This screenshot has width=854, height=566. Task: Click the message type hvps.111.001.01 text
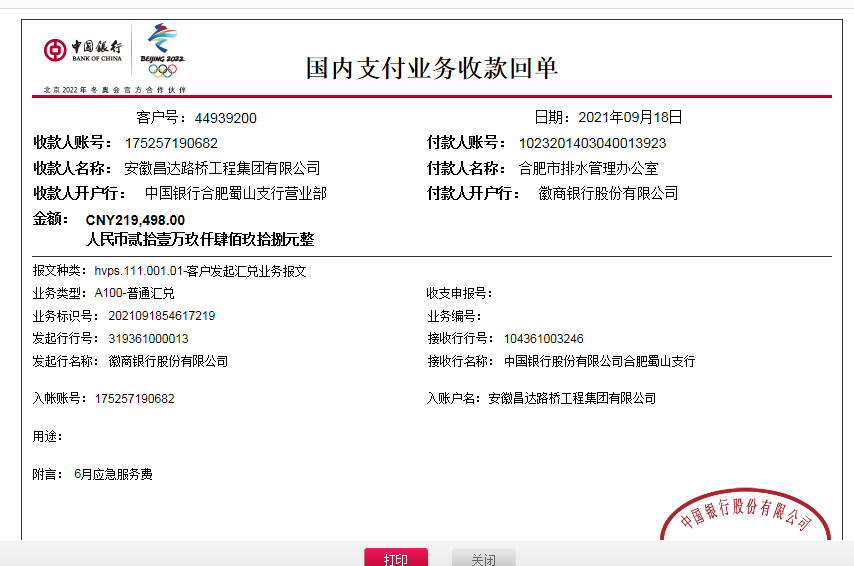[140, 270]
